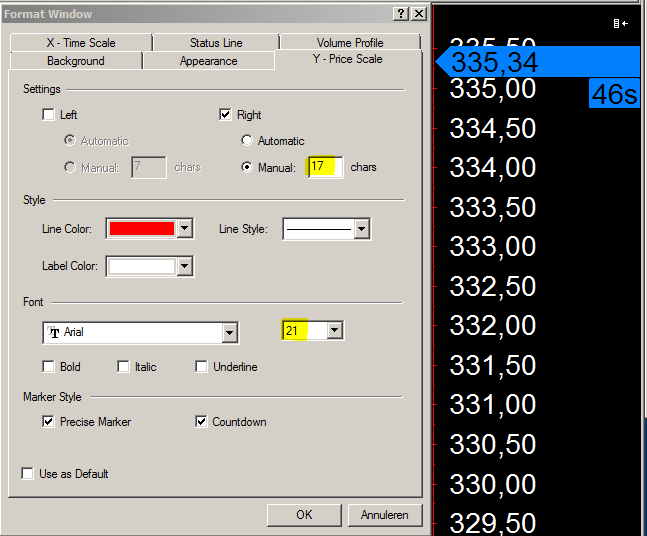Click the left Manual chars field showing 7
647x536 pixels.
pos(149,167)
